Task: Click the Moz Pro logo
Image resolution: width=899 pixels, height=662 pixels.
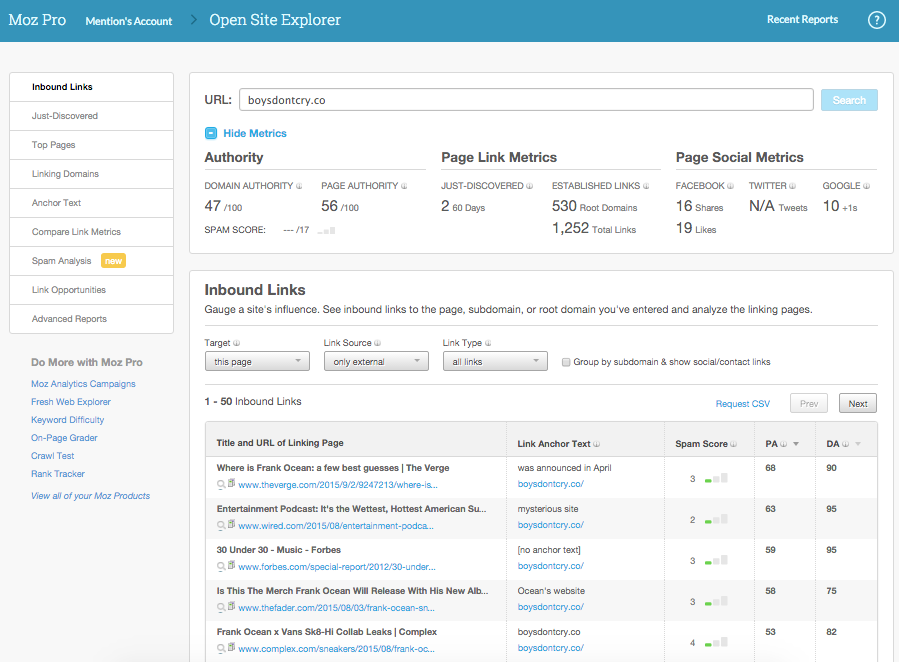Action: tap(37, 20)
